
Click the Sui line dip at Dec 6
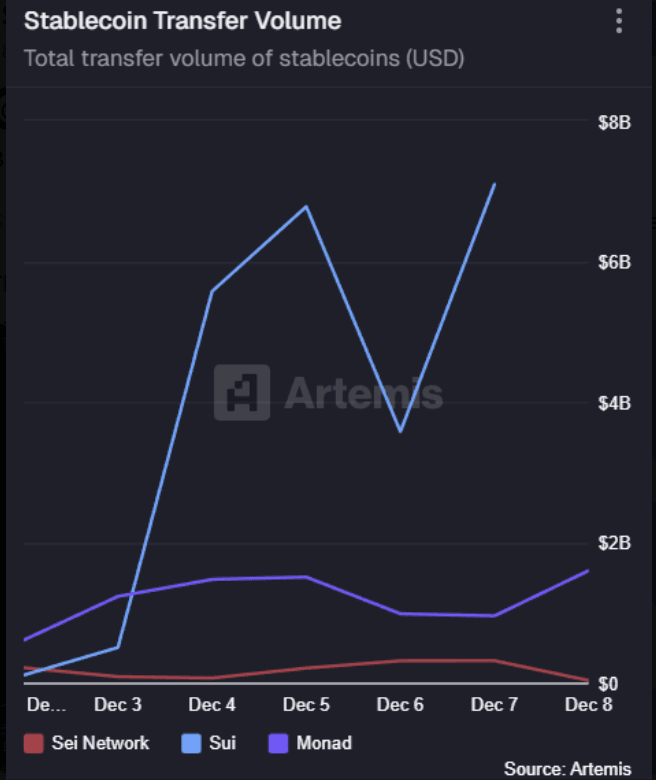400,431
